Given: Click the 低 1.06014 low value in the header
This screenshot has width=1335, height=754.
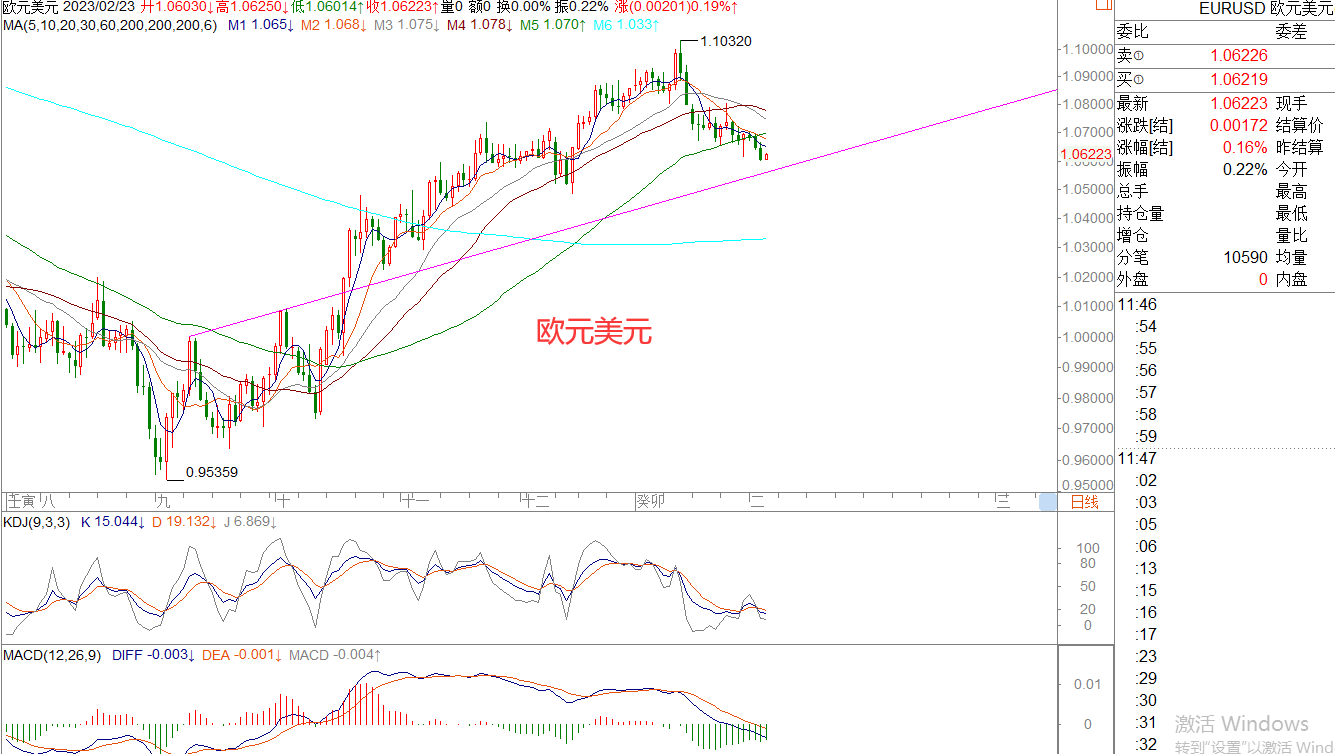Looking at the screenshot, I should pos(328,7).
